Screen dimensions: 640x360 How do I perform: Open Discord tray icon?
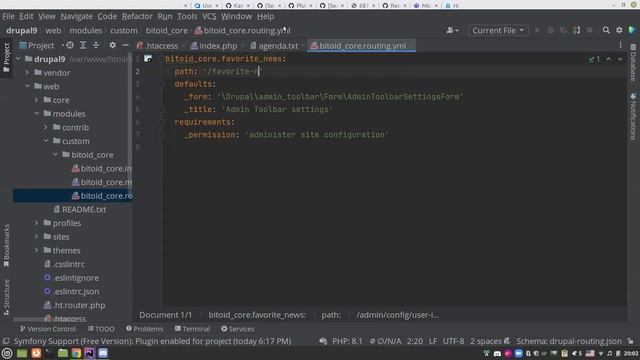click(497, 353)
